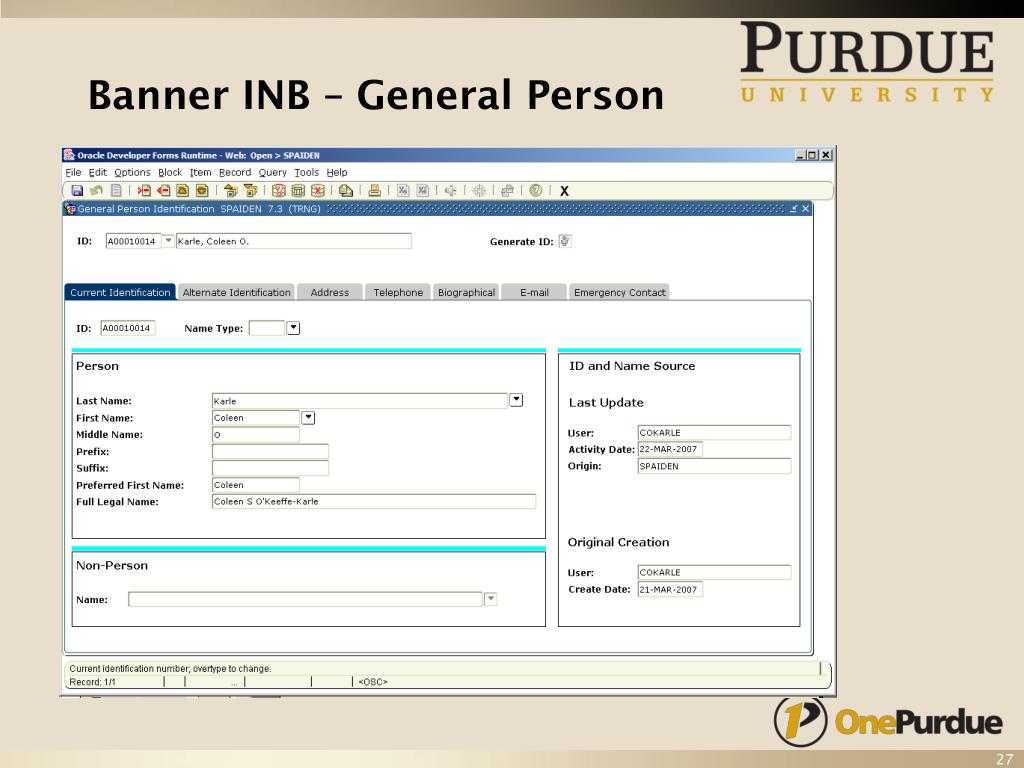Select the Current Identification tab
The image size is (1024, 768).
tap(120, 292)
